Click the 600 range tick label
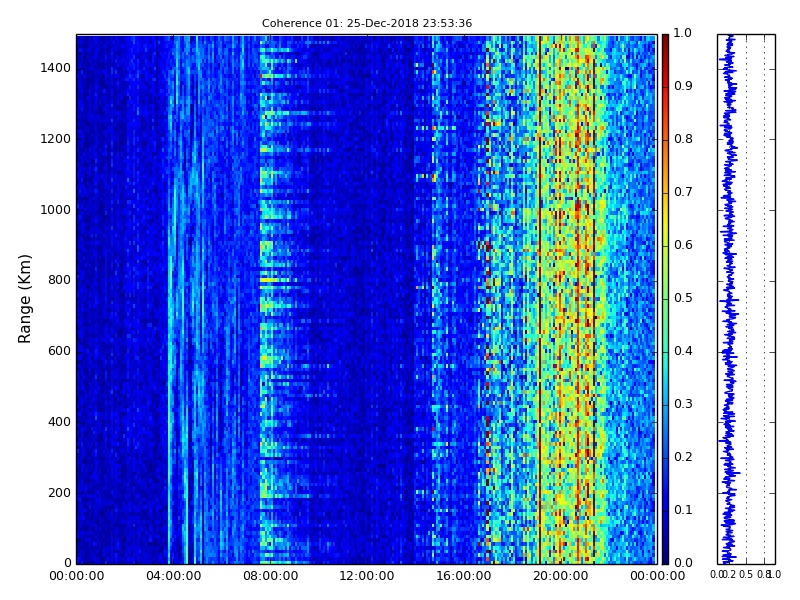 (x=59, y=351)
